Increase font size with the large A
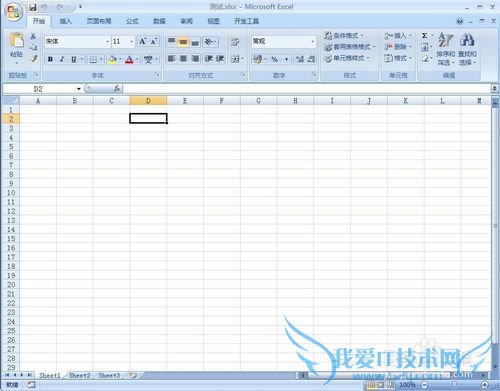Viewport: 500px width, 391px height. (x=143, y=41)
